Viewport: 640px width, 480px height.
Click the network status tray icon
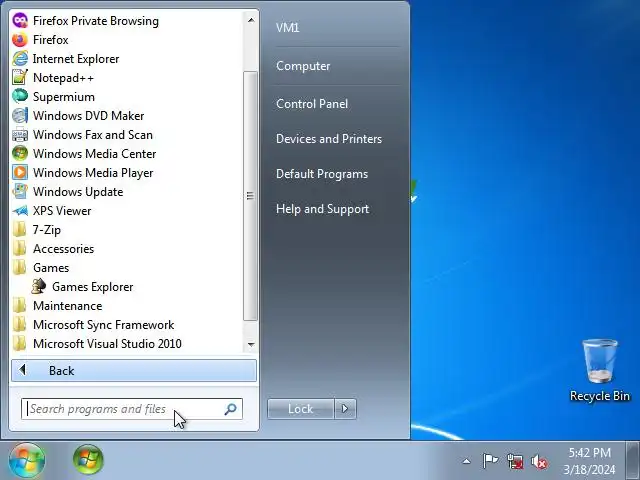(515, 461)
